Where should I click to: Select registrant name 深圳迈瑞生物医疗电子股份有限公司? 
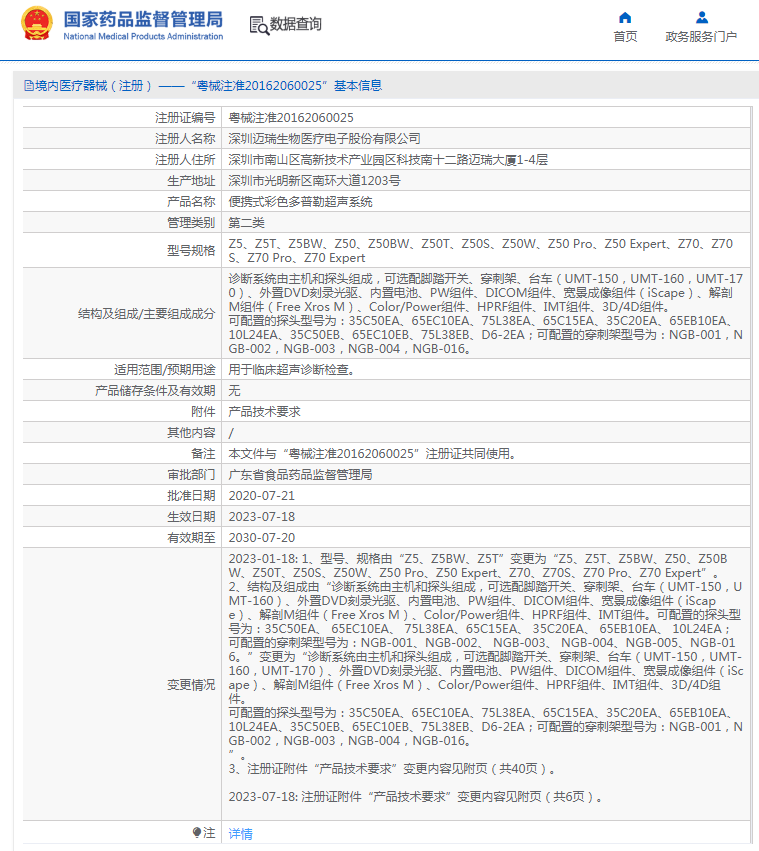pos(325,139)
